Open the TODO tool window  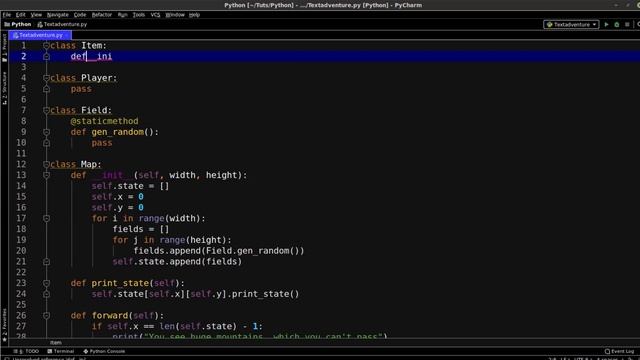tap(26, 351)
